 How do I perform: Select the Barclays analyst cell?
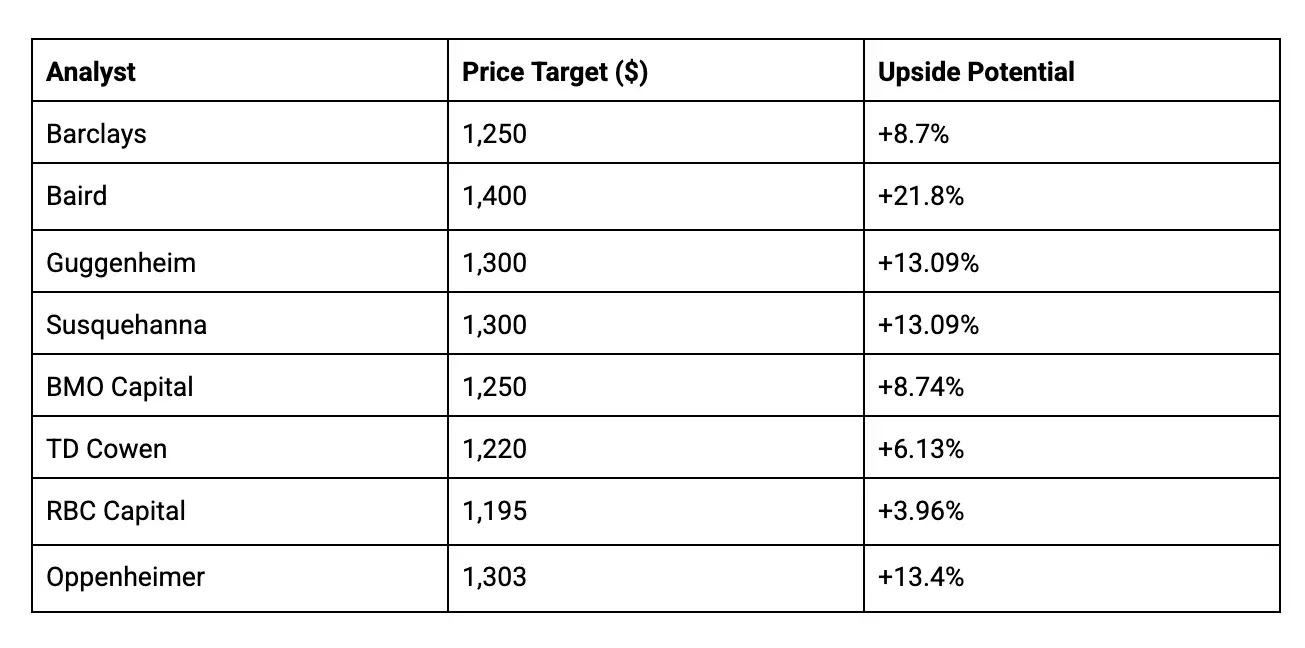[x=96, y=133]
